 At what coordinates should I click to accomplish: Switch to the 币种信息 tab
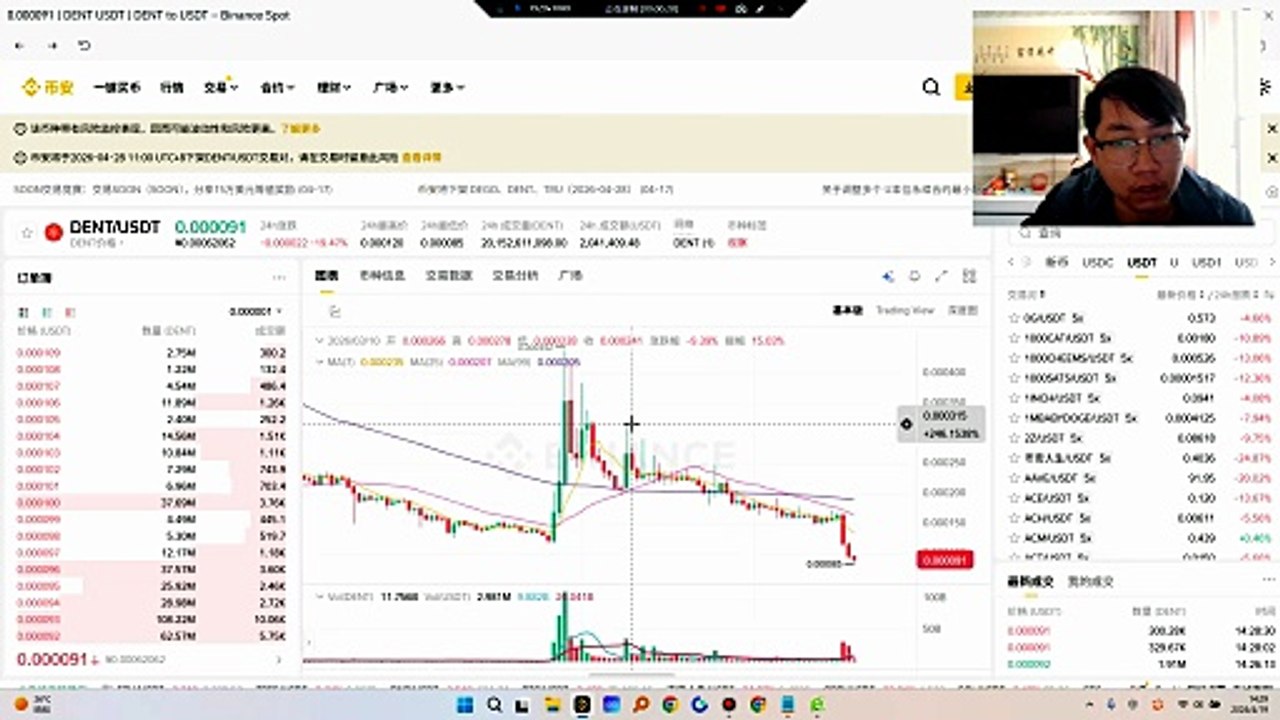(x=382, y=275)
